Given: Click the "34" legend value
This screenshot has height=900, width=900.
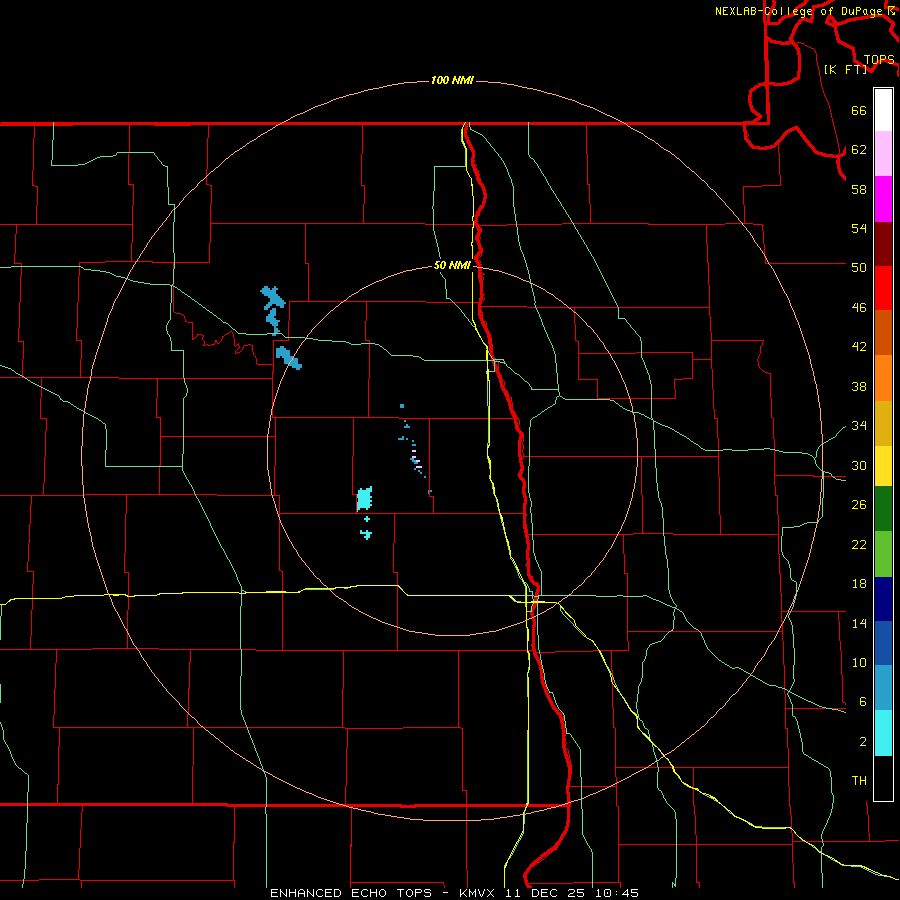Looking at the screenshot, I should pyautogui.click(x=859, y=425).
